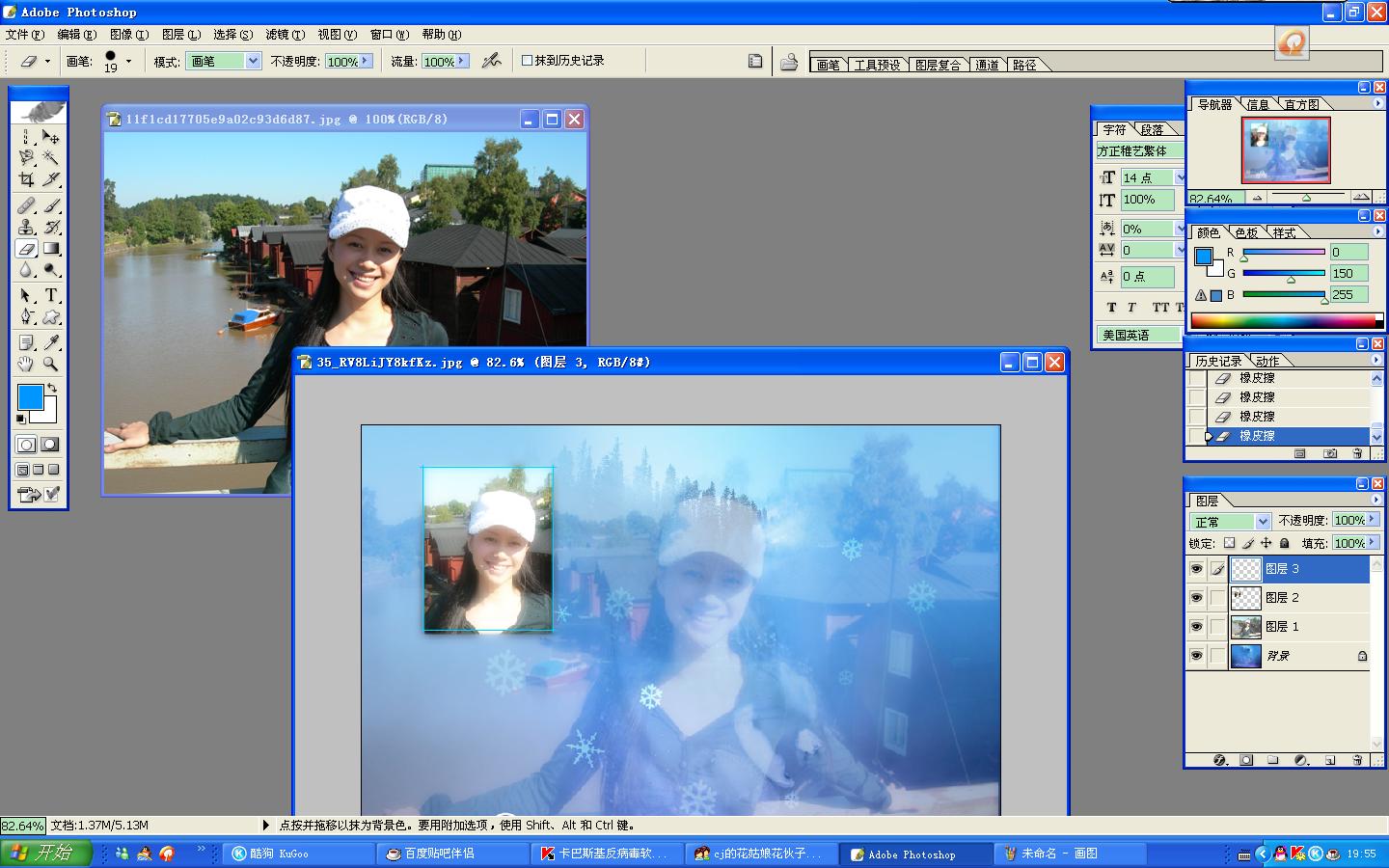Add a layer style from Layers panel
This screenshot has height=868, width=1389.
point(1220,760)
